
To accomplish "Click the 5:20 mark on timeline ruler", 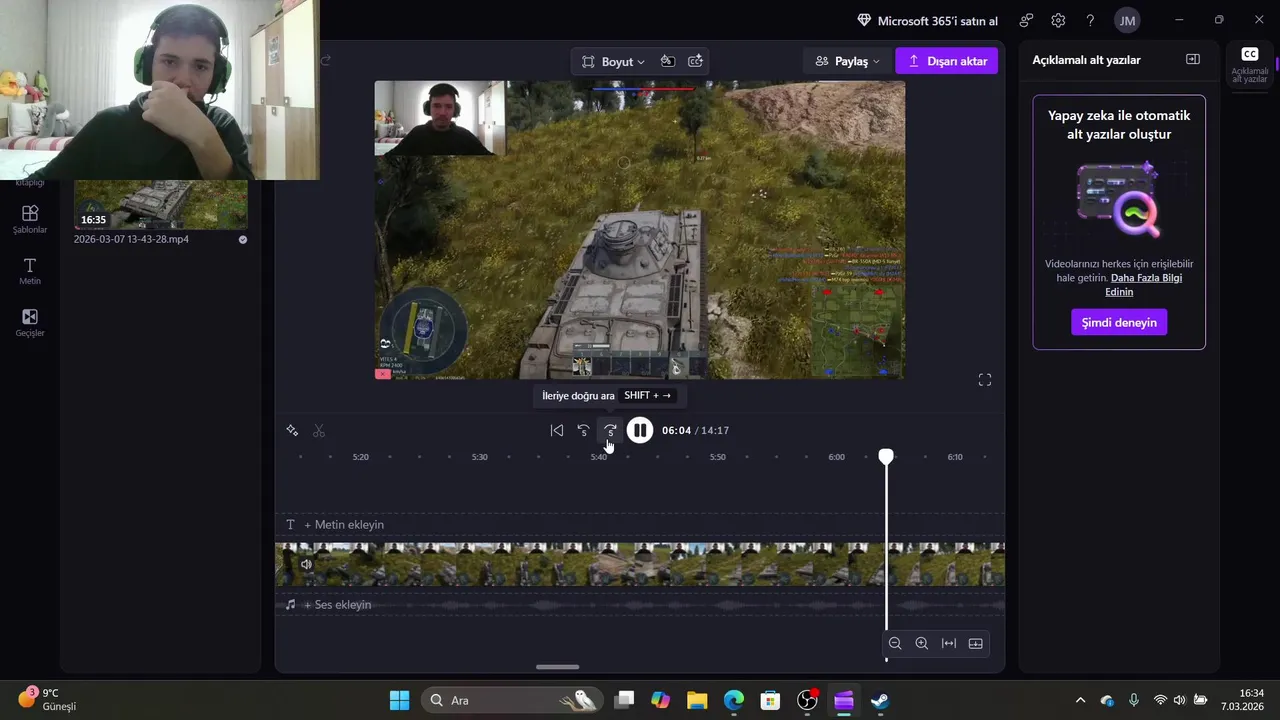I will (360, 457).
